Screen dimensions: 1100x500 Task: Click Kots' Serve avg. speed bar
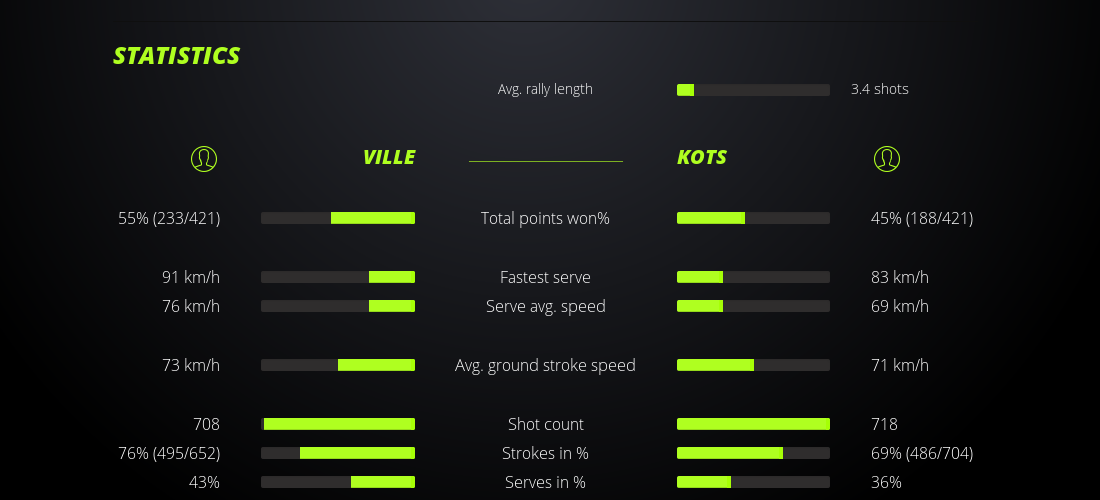[753, 306]
